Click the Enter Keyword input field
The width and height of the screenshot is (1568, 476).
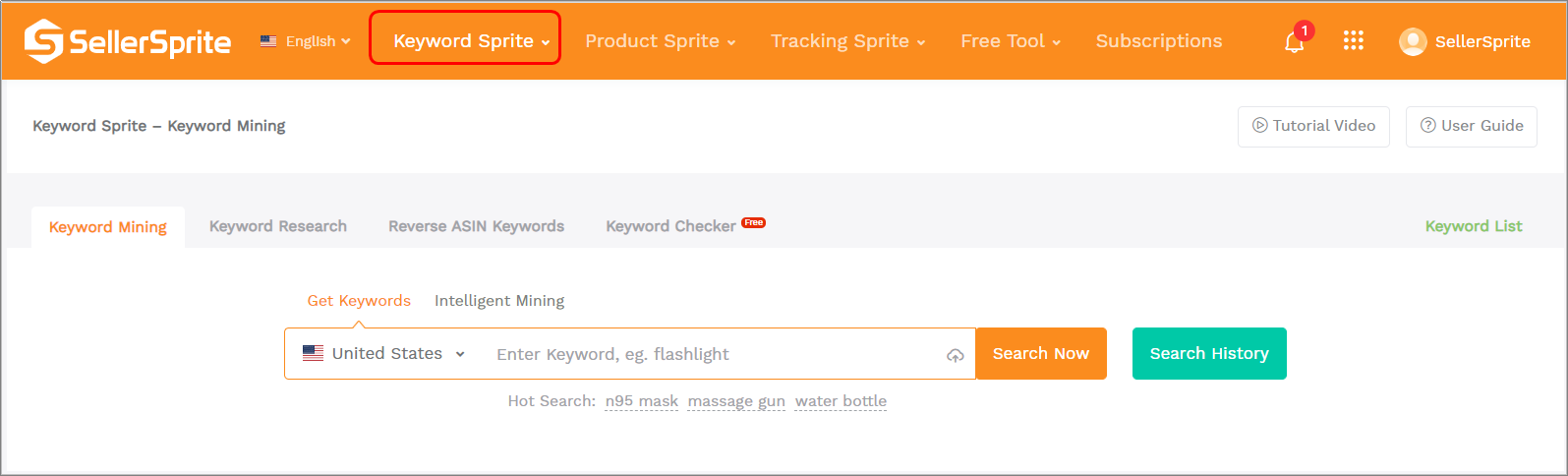click(x=708, y=354)
